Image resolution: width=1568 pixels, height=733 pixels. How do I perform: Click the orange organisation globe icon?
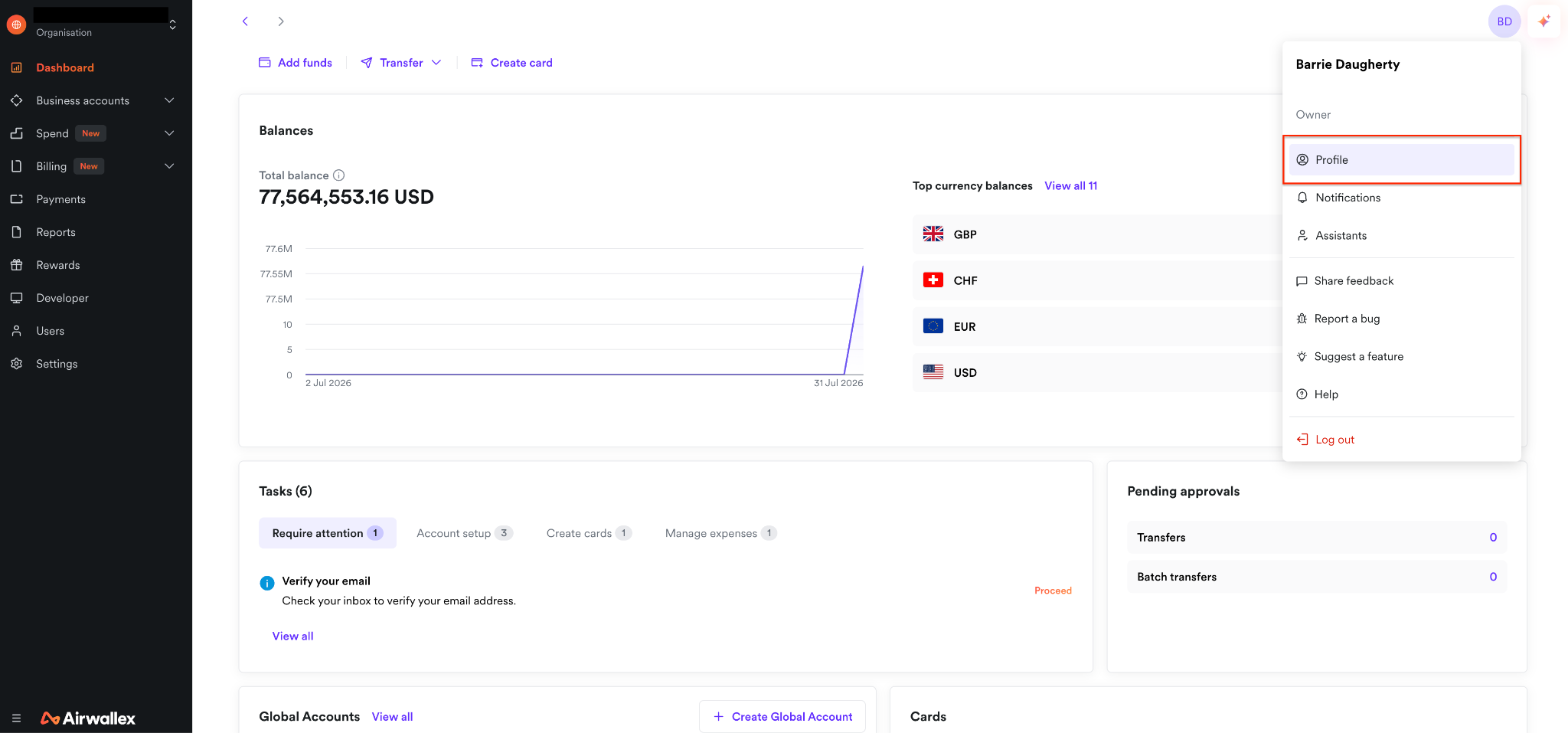pos(16,25)
